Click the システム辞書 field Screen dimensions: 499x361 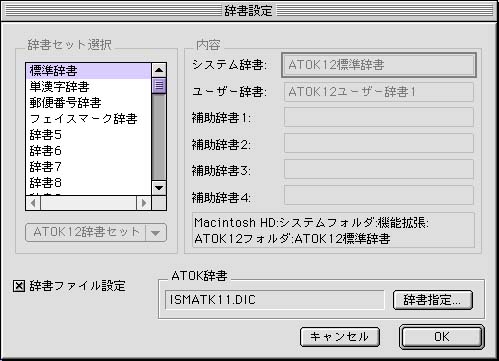379,65
